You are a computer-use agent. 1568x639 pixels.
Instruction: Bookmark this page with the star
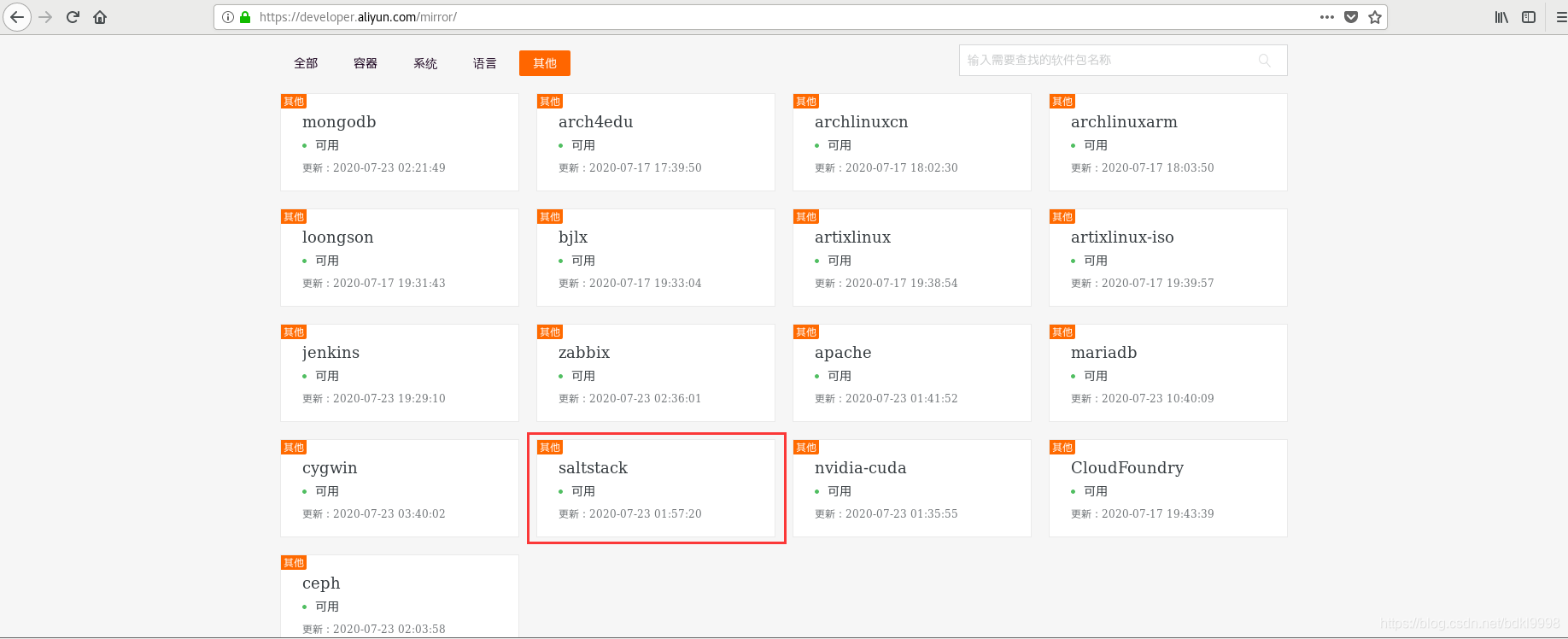1375,17
